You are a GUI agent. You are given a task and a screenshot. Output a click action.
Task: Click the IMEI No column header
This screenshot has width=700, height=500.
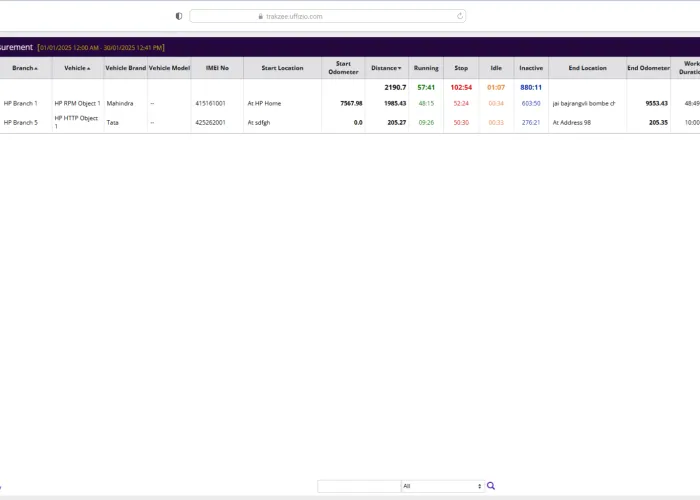(217, 68)
